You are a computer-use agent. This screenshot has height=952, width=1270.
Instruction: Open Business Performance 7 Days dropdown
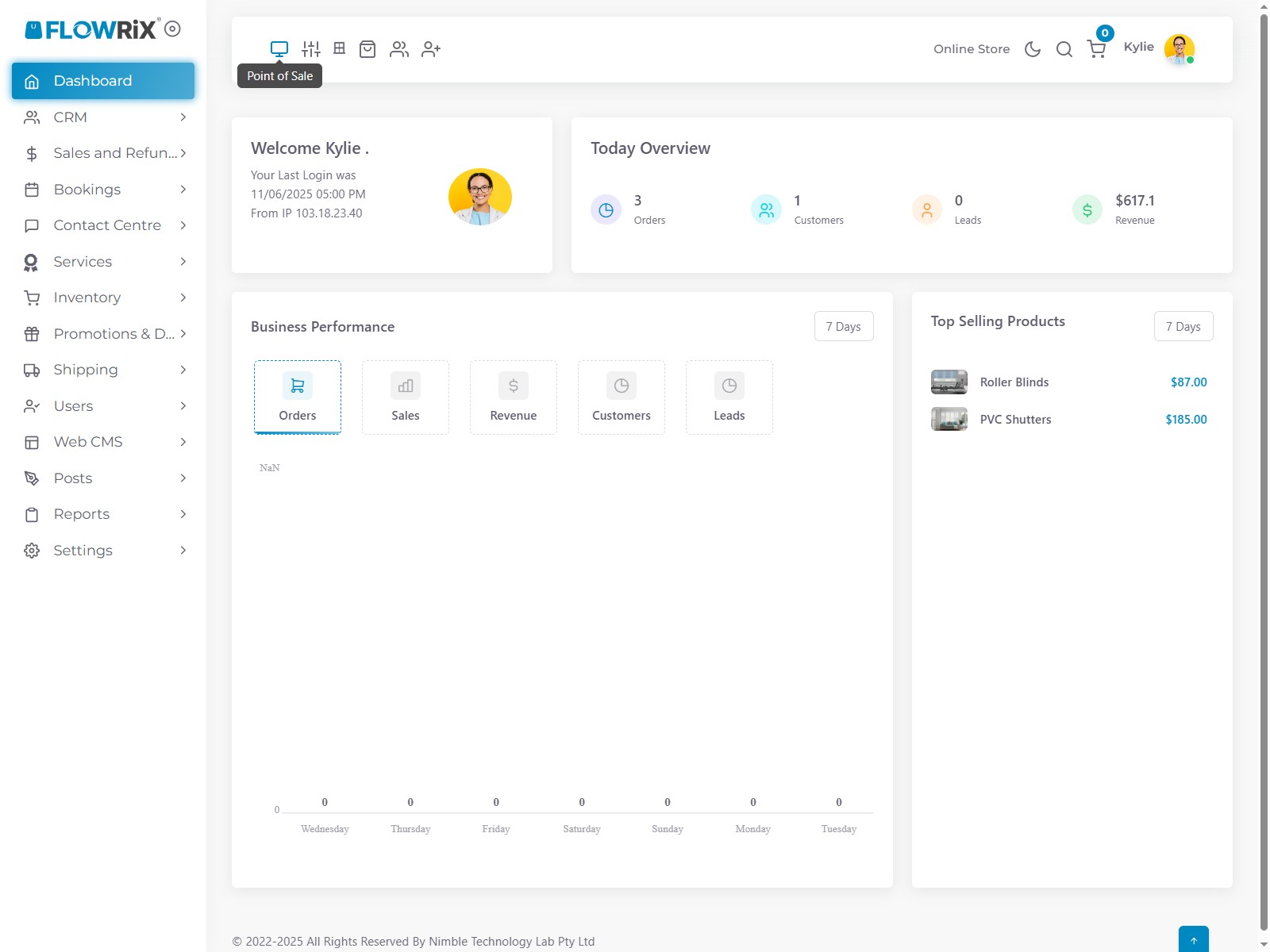coord(843,326)
